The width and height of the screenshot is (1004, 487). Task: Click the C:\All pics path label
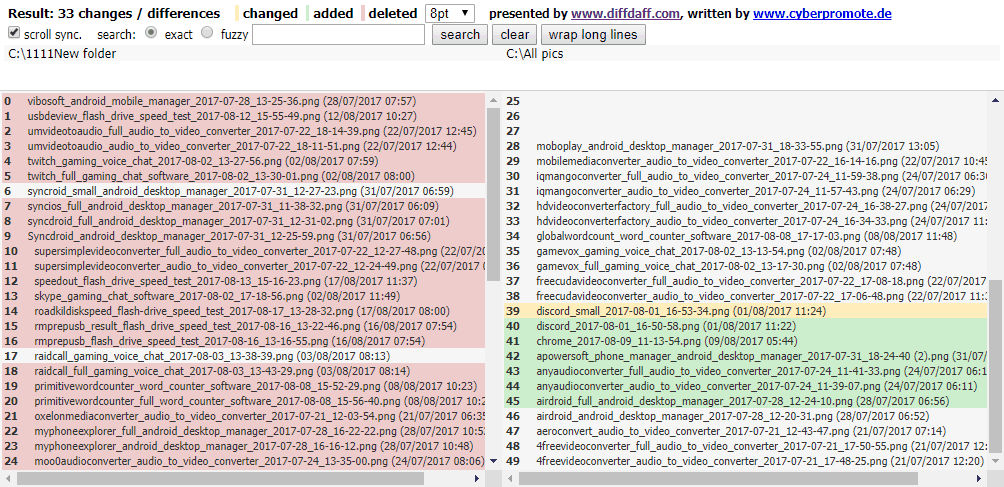[x=535, y=54]
